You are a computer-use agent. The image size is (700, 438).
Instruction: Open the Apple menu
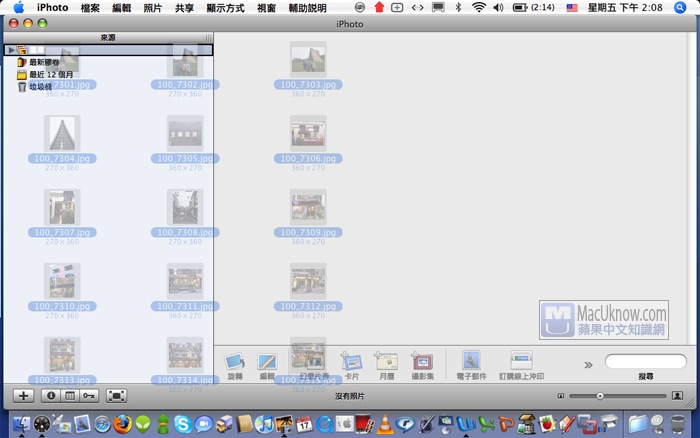[19, 8]
